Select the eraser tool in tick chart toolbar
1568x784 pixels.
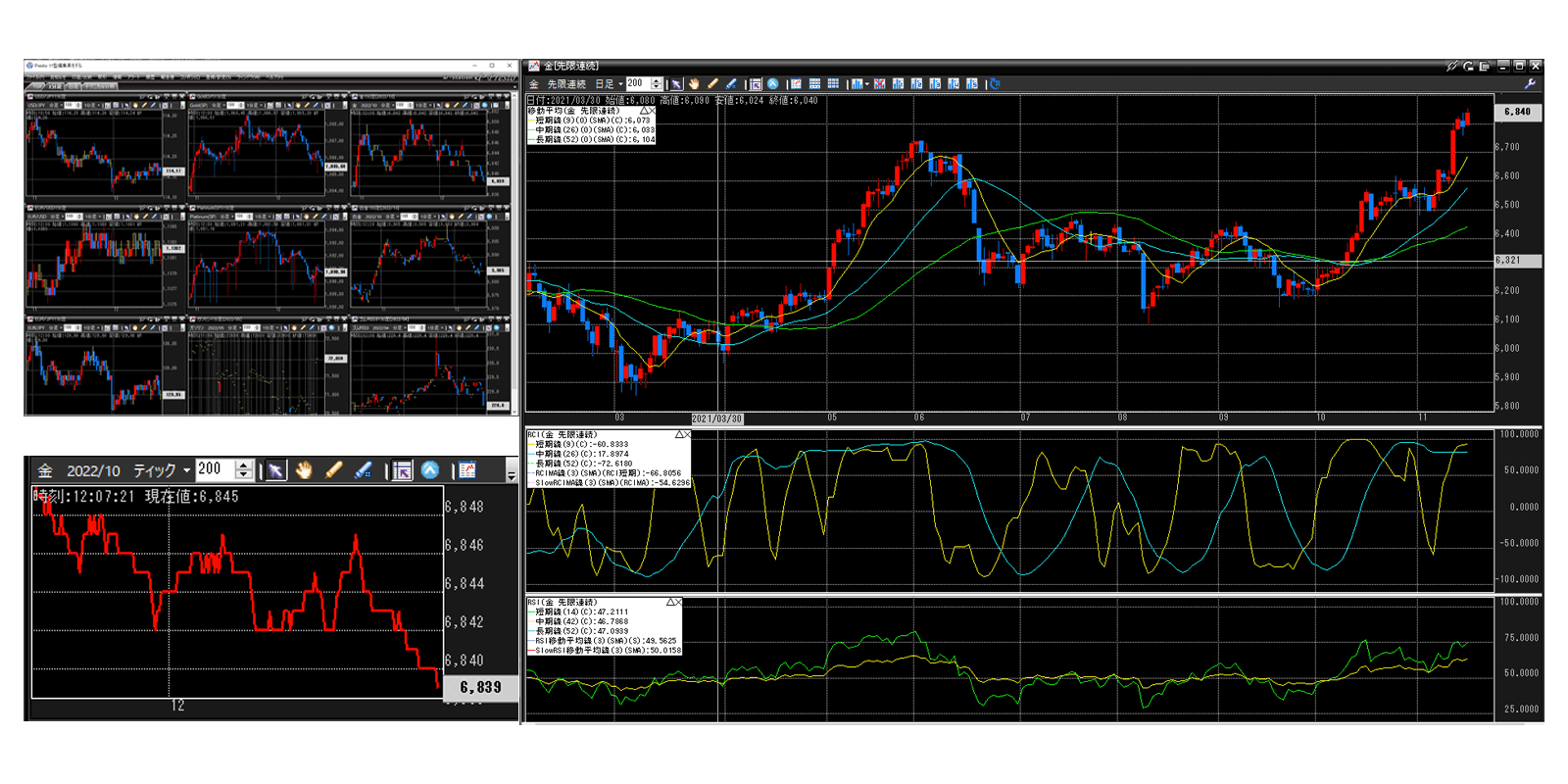363,470
